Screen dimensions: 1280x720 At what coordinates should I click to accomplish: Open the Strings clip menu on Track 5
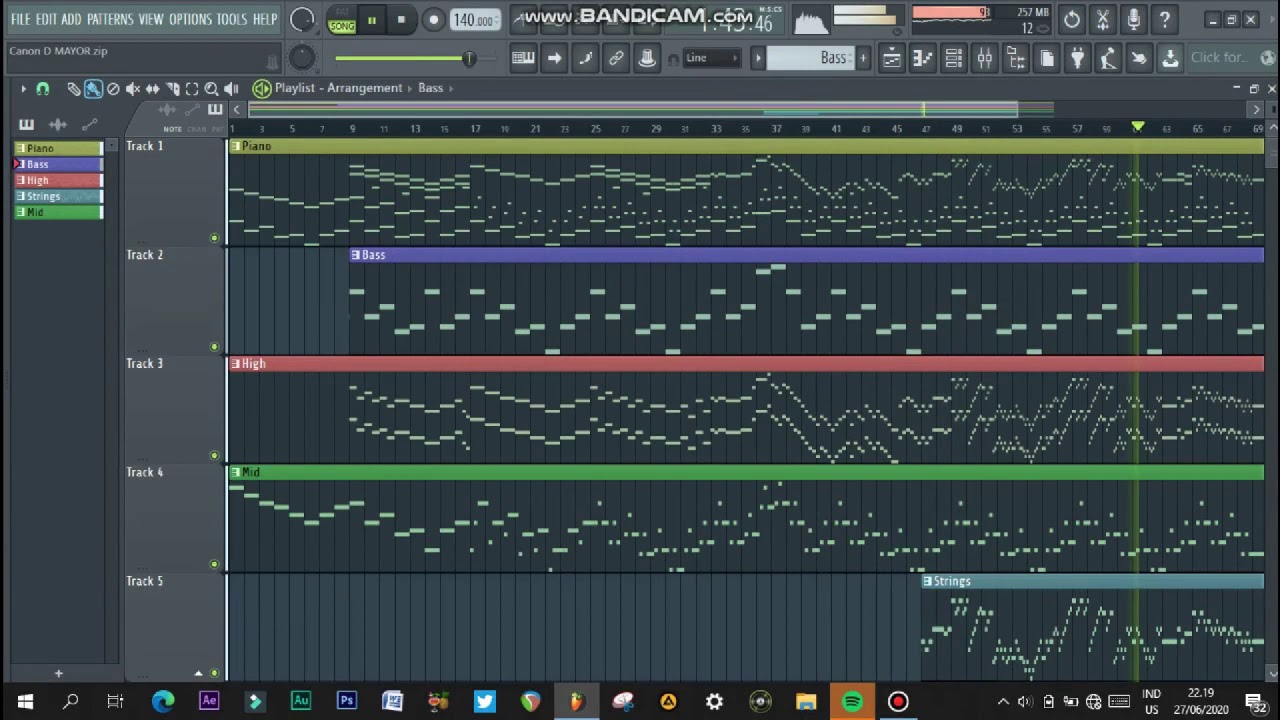tap(927, 581)
